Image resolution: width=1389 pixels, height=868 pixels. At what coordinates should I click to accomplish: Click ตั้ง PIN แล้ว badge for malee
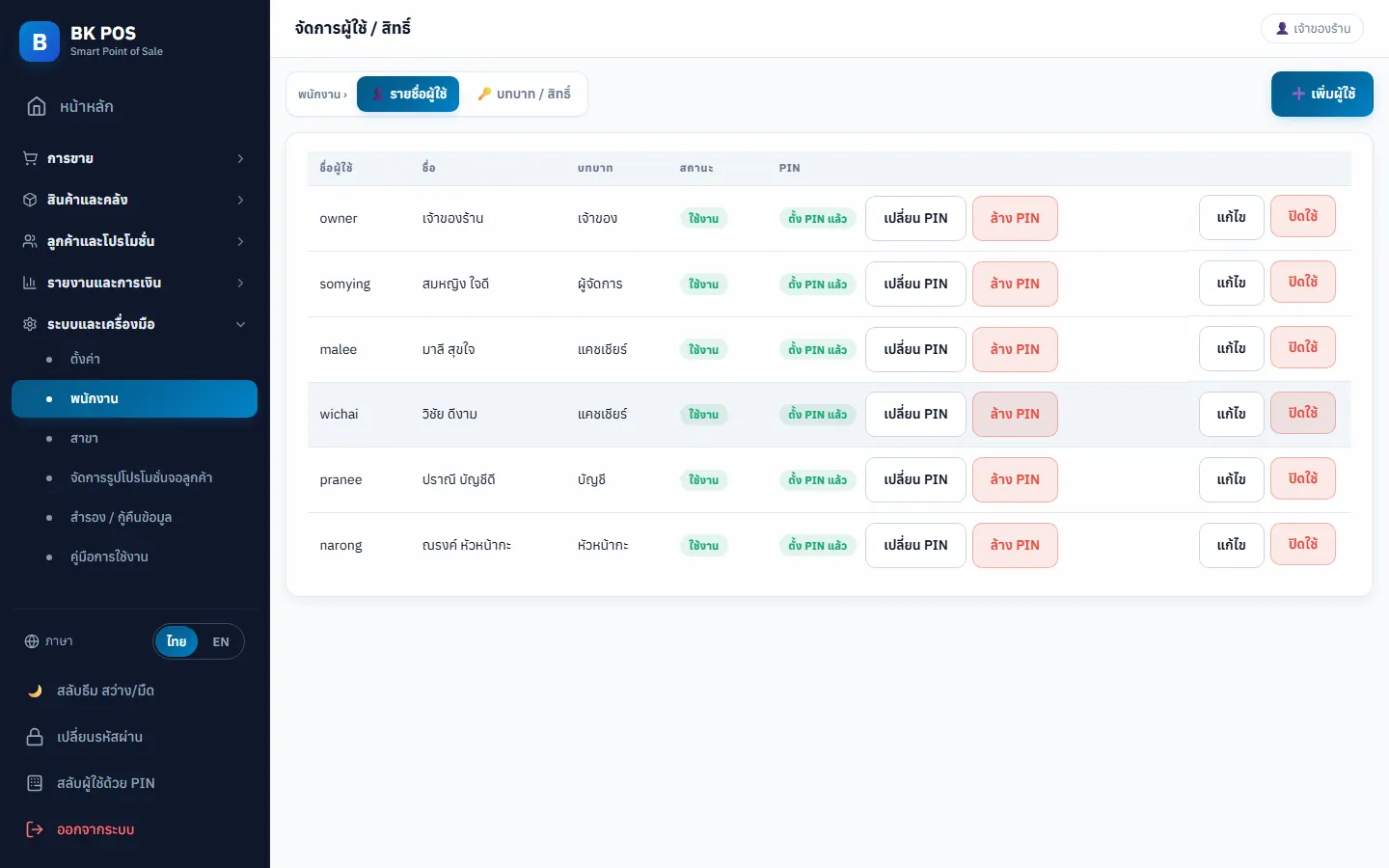pos(817,349)
